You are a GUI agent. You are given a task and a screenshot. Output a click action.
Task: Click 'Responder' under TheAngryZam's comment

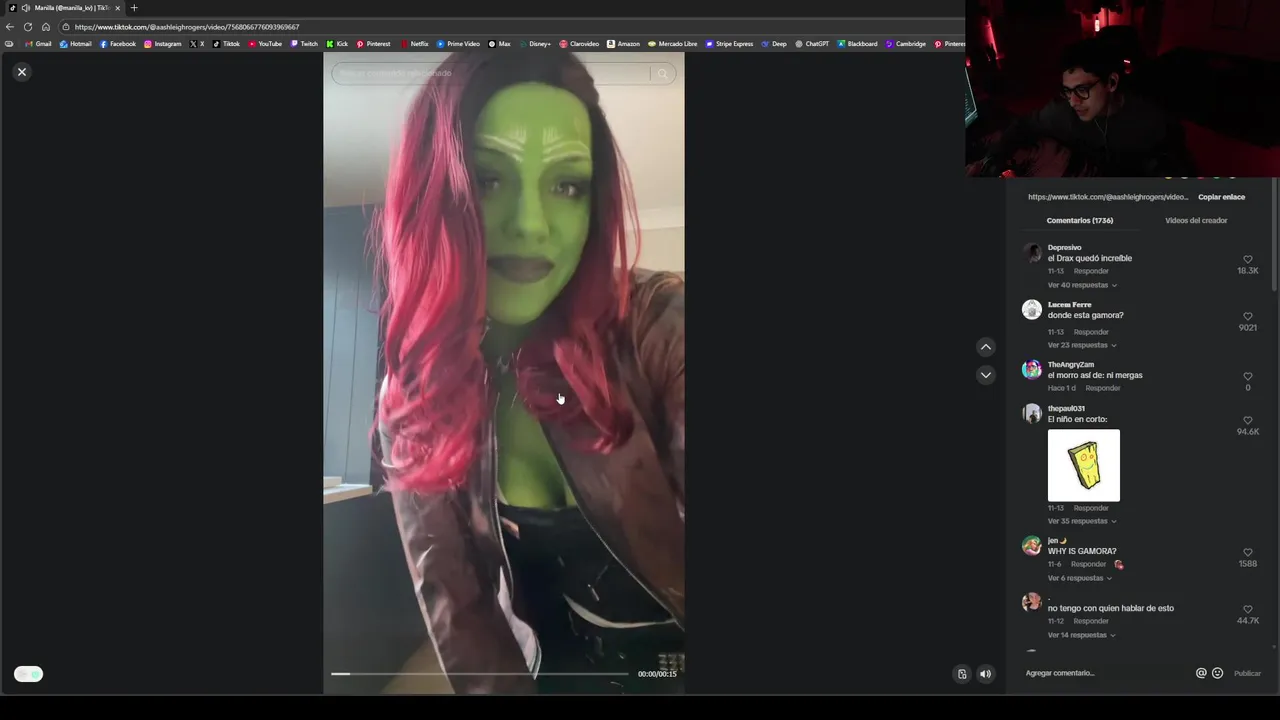(x=1103, y=388)
